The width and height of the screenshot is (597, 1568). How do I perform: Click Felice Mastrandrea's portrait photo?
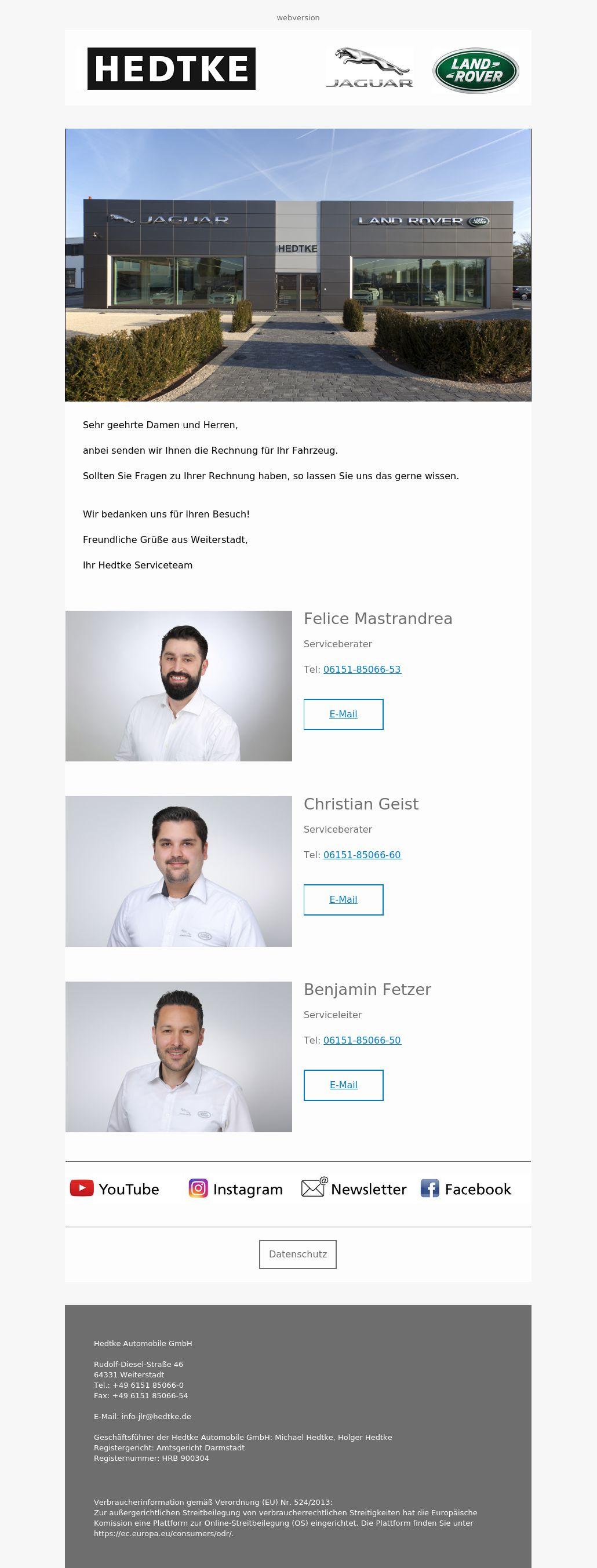[x=179, y=686]
